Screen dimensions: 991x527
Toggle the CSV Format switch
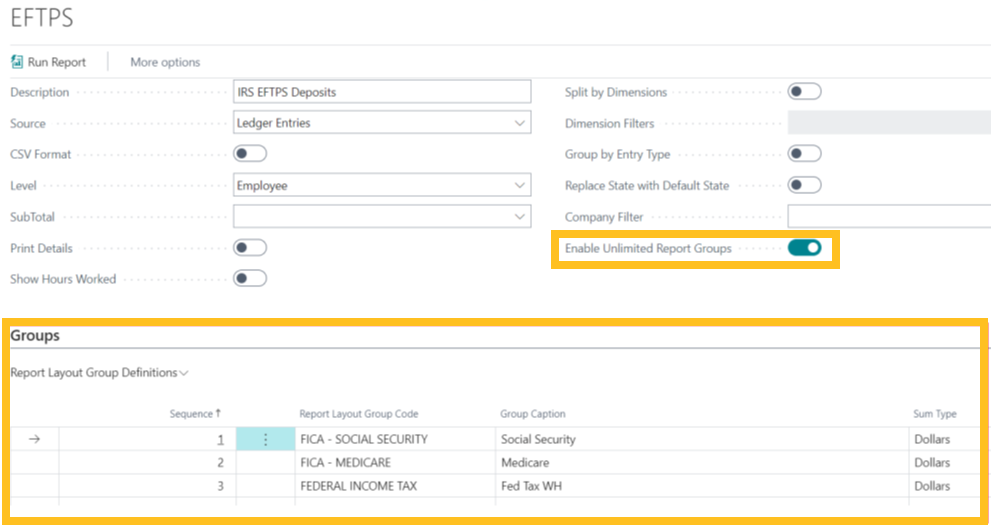[x=250, y=154]
